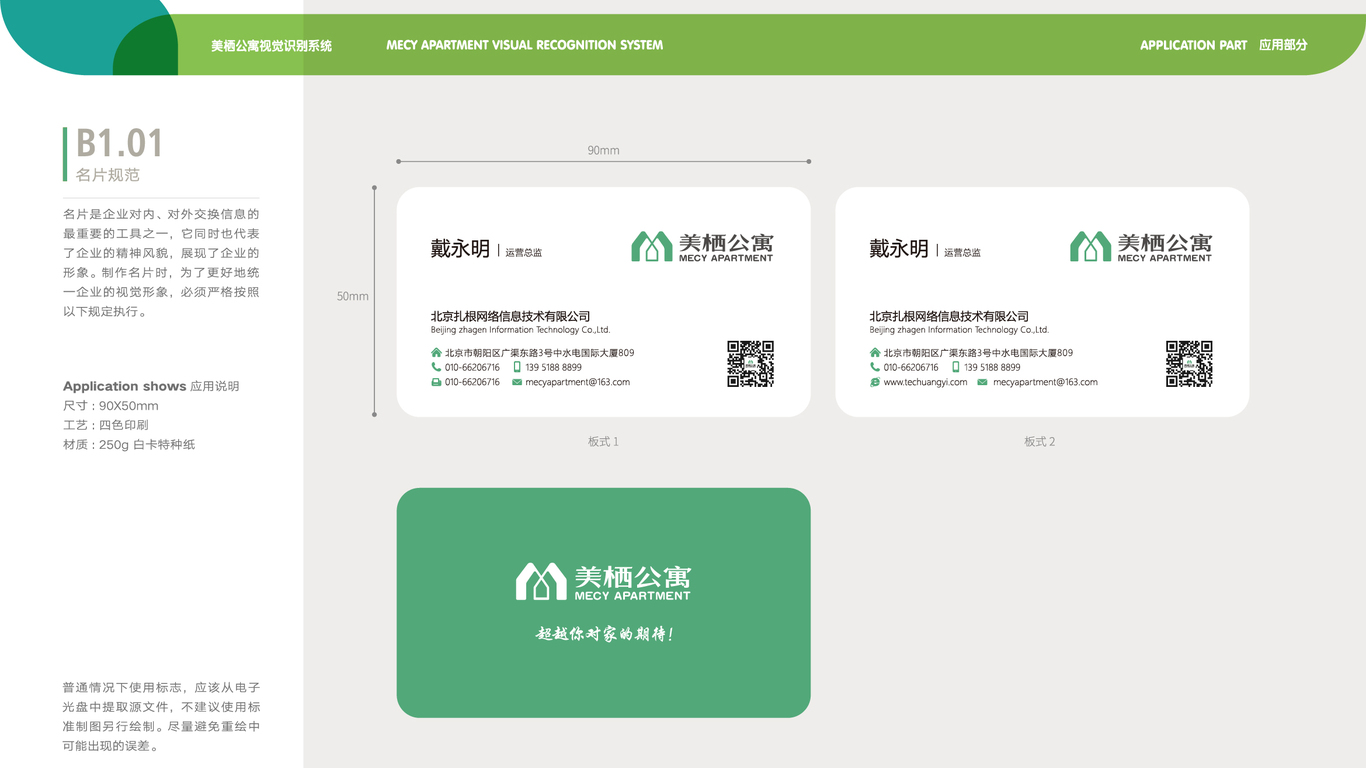Click the landline number beside the handset icon on card 板式 1
Image resolution: width=1366 pixels, height=768 pixels.
coord(472,367)
